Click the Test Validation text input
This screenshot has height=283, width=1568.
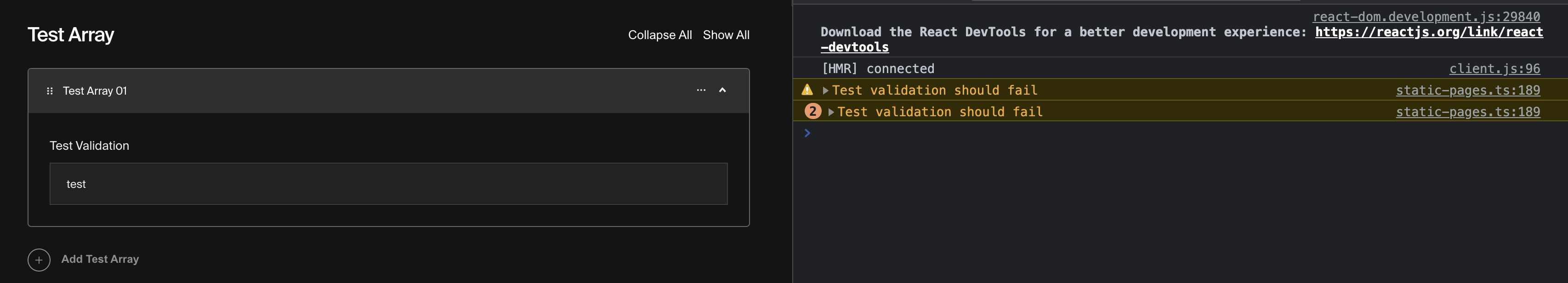click(388, 184)
